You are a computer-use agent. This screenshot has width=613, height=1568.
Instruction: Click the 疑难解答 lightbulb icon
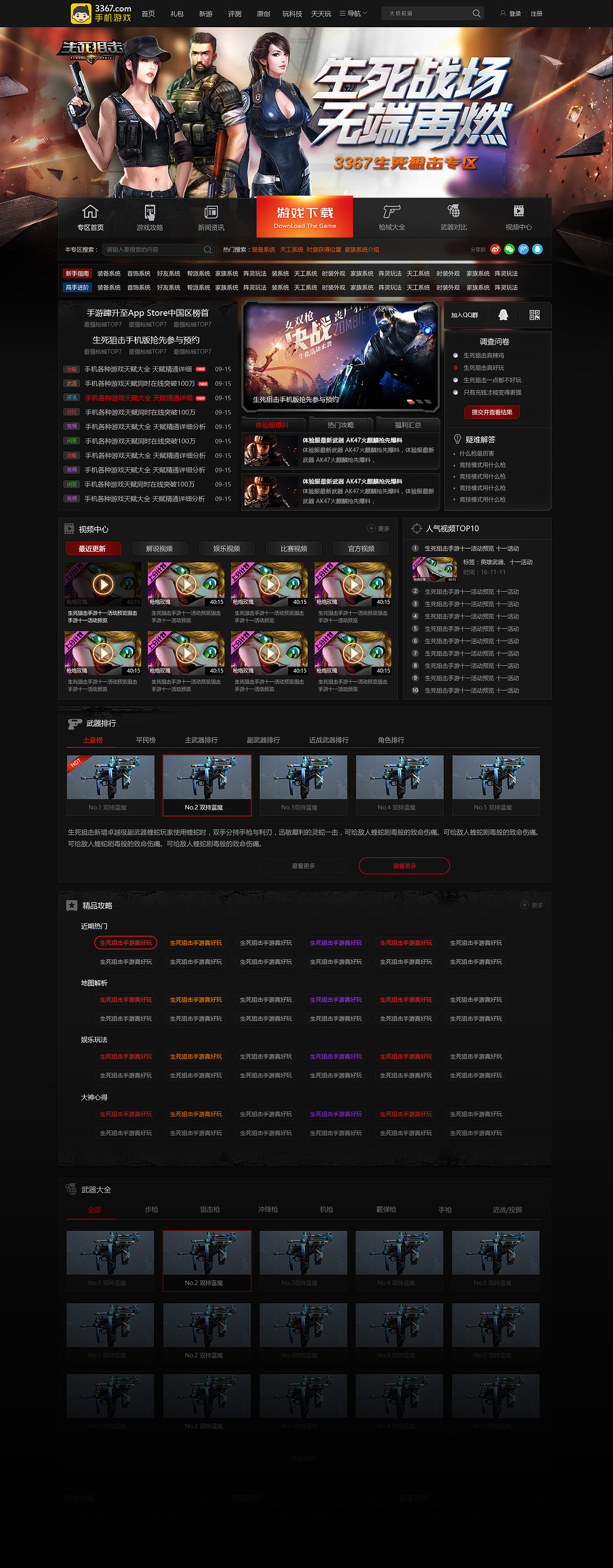(x=458, y=439)
